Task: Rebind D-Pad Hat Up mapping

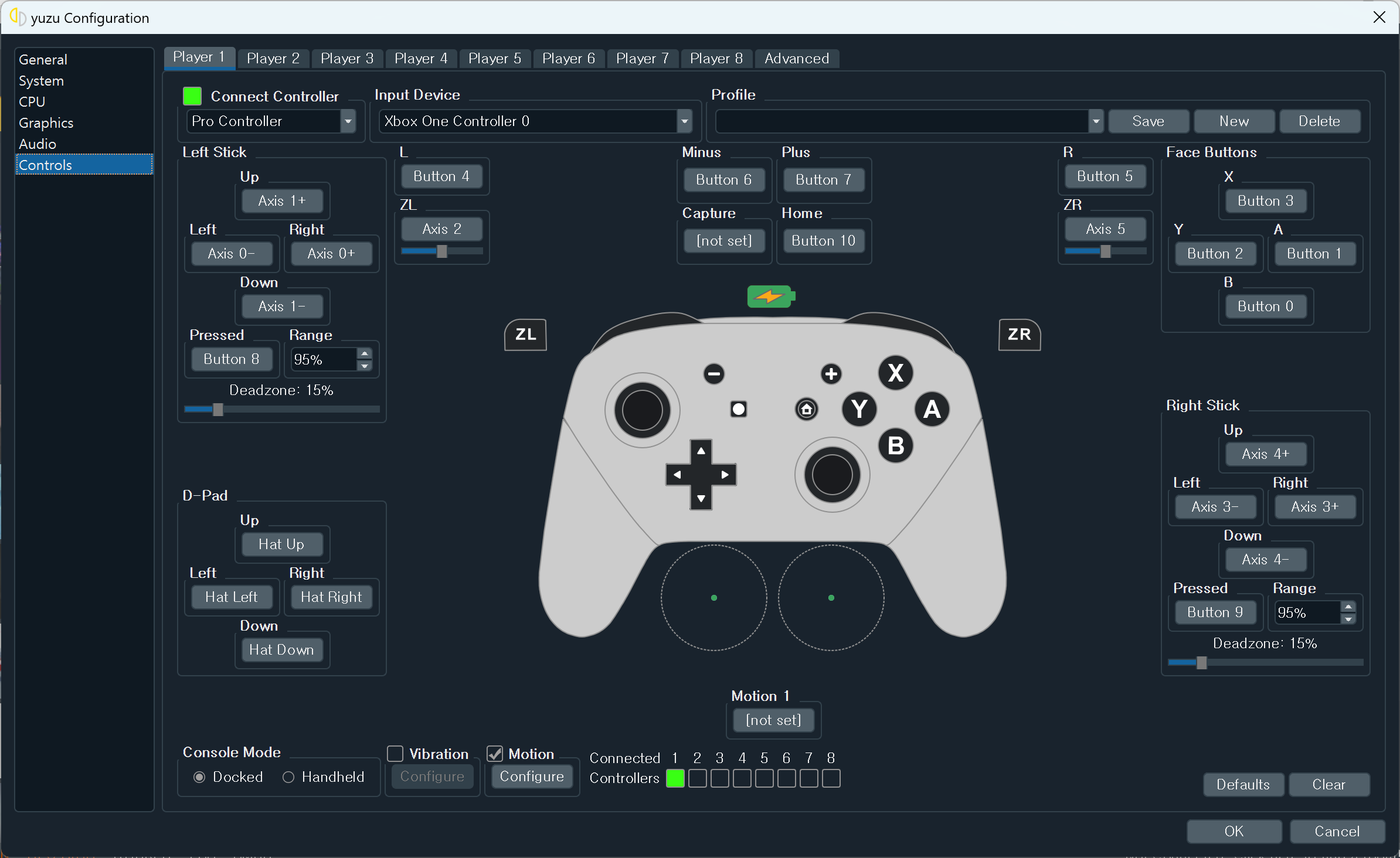Action: coord(281,544)
